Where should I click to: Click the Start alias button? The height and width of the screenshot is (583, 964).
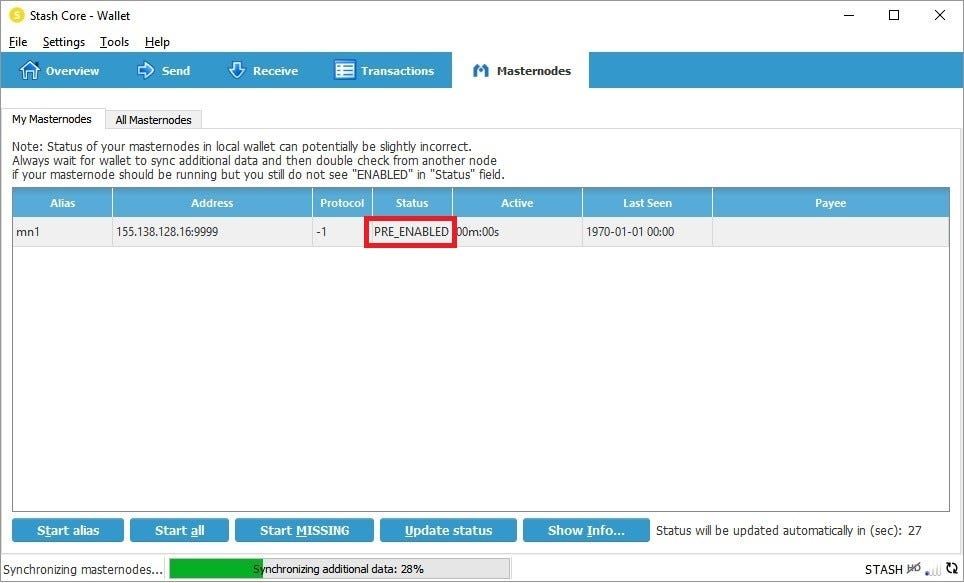tap(68, 531)
